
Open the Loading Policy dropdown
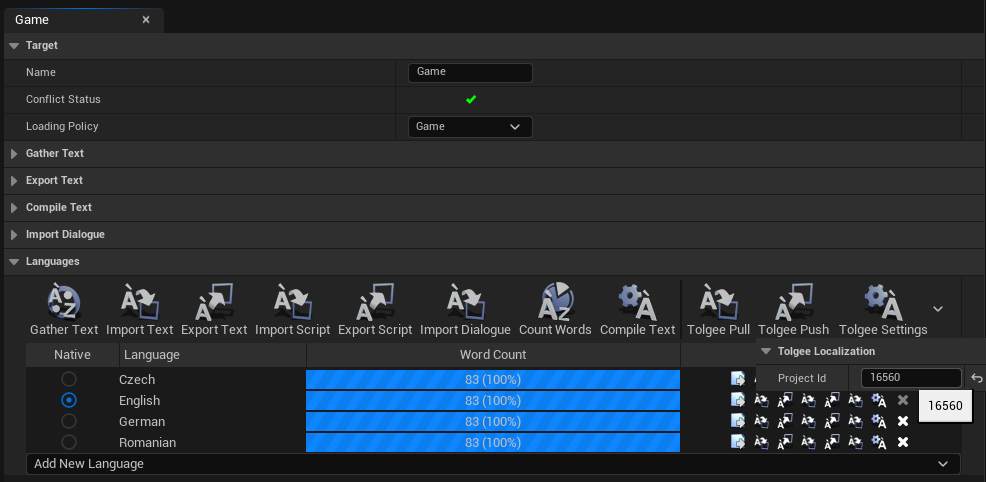tap(470, 127)
